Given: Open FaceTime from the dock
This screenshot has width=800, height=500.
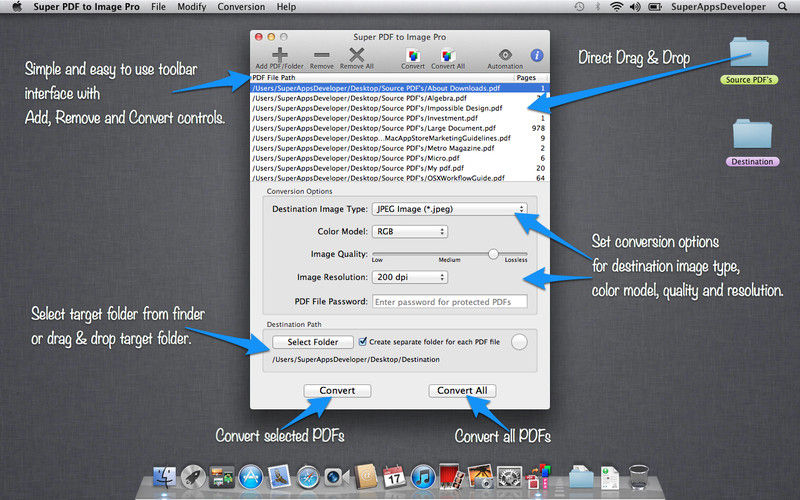Looking at the screenshot, I should (337, 478).
